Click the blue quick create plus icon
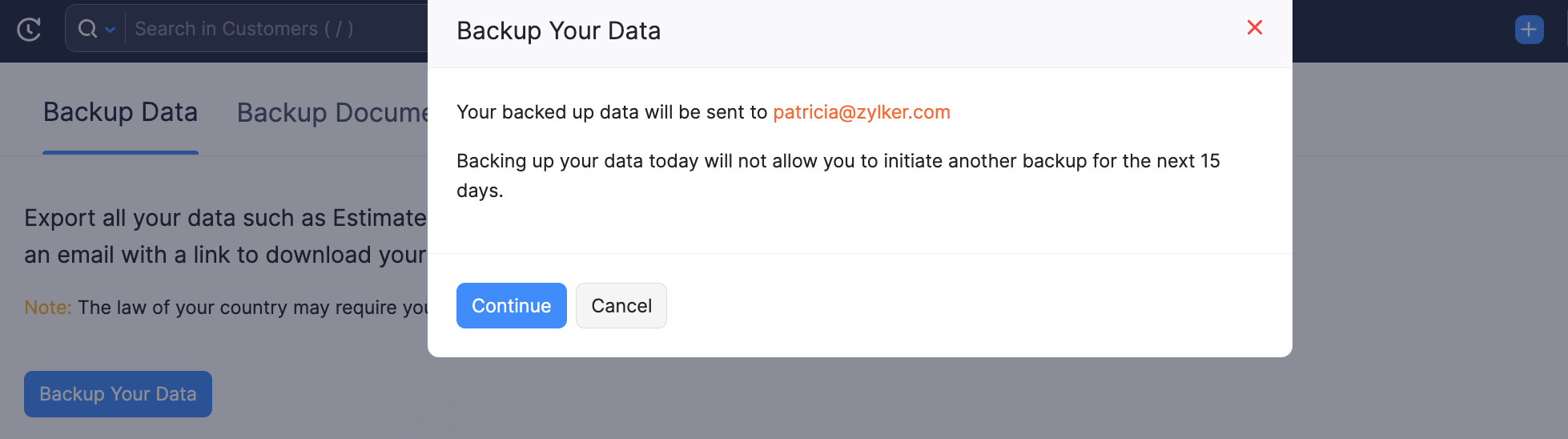This screenshot has height=439, width=1568. (x=1529, y=30)
